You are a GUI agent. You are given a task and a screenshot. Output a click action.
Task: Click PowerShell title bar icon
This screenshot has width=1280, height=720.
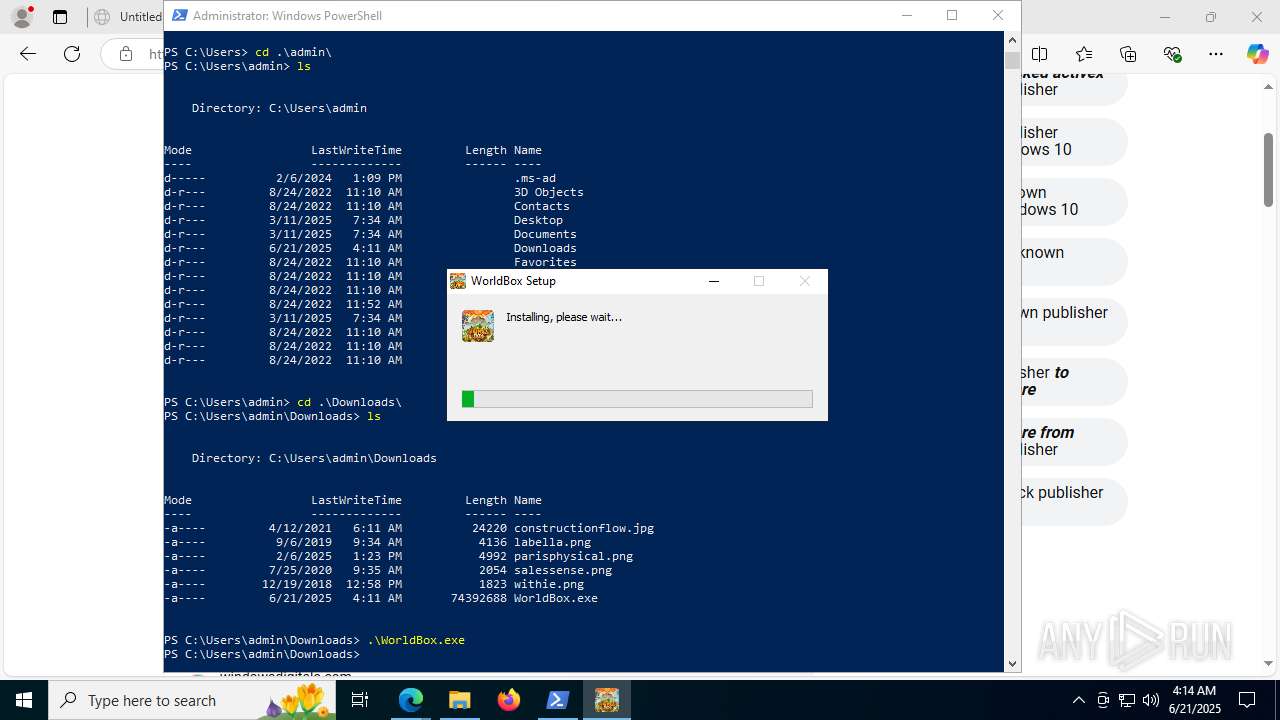click(179, 15)
